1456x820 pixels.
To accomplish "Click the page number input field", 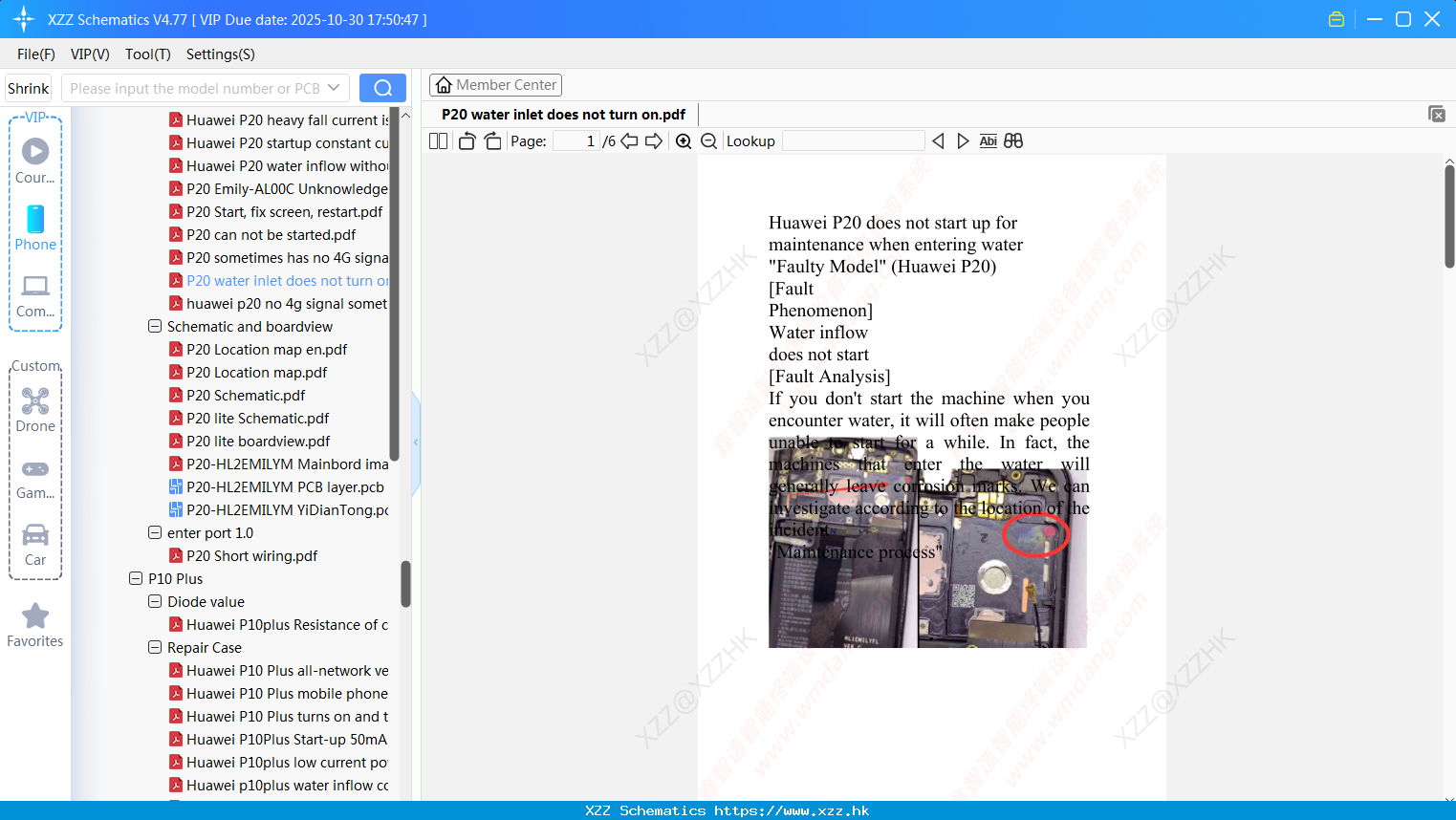I will [x=576, y=140].
